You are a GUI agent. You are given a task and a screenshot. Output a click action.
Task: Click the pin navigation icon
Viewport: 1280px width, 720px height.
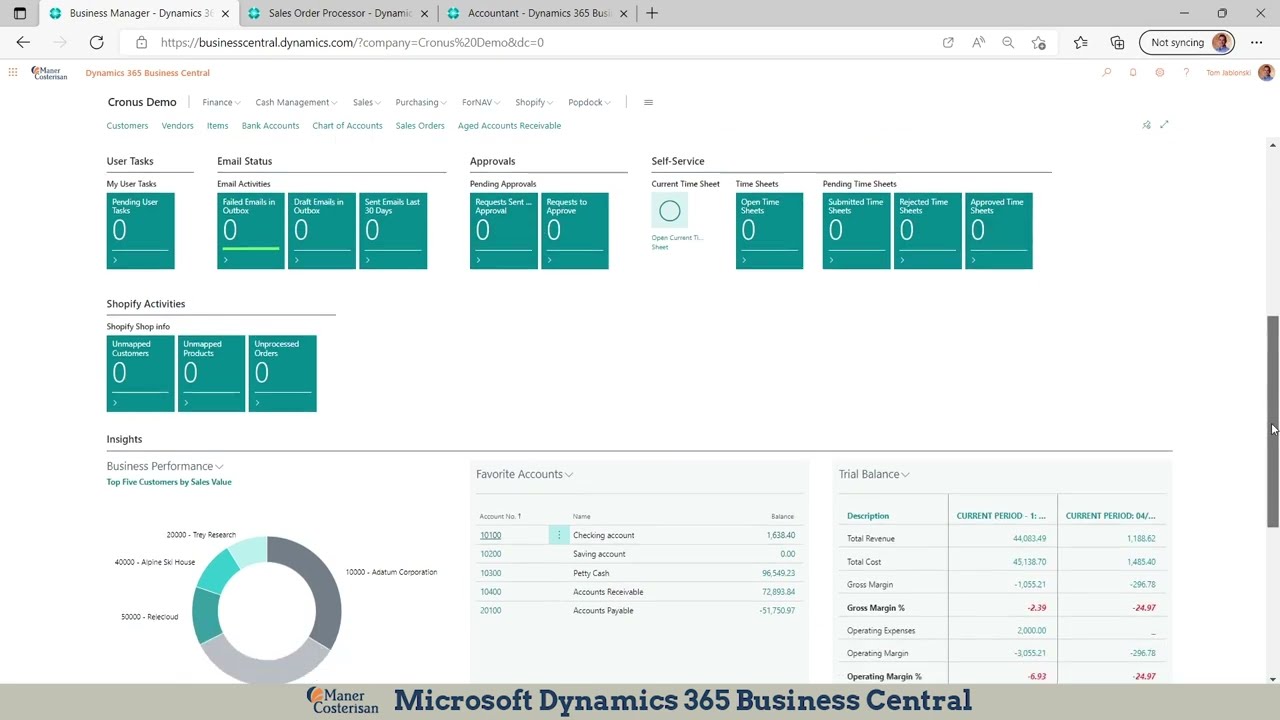coord(1146,125)
